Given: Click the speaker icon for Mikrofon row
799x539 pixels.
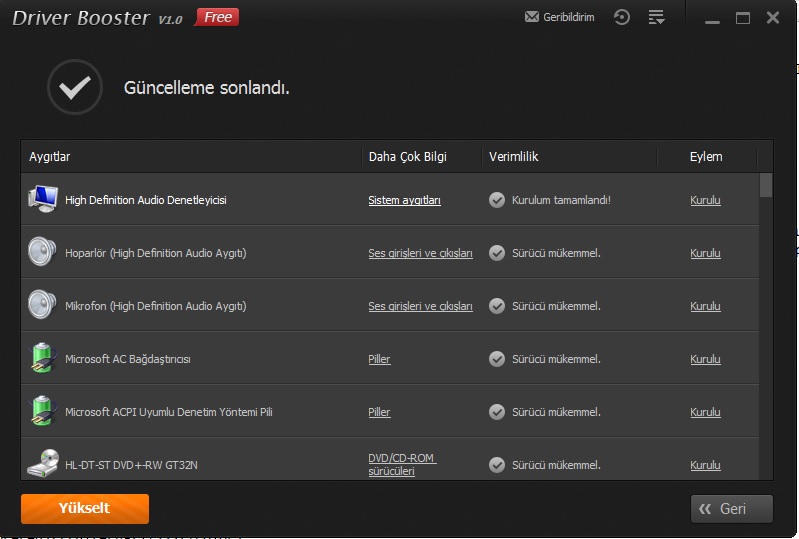Looking at the screenshot, I should tap(42, 305).
